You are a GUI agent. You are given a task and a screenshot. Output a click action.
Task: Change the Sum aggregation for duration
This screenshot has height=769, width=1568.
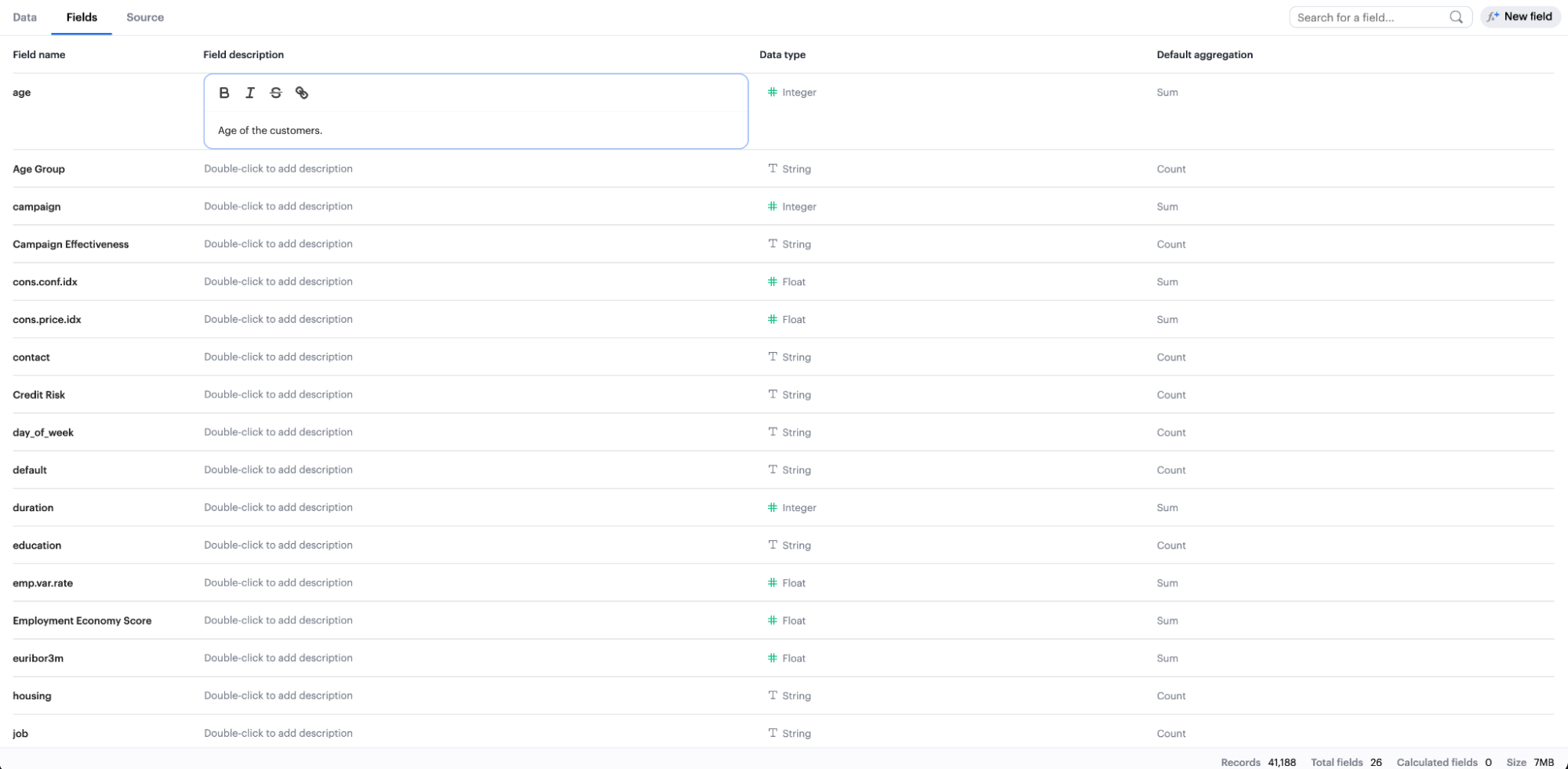click(1167, 508)
